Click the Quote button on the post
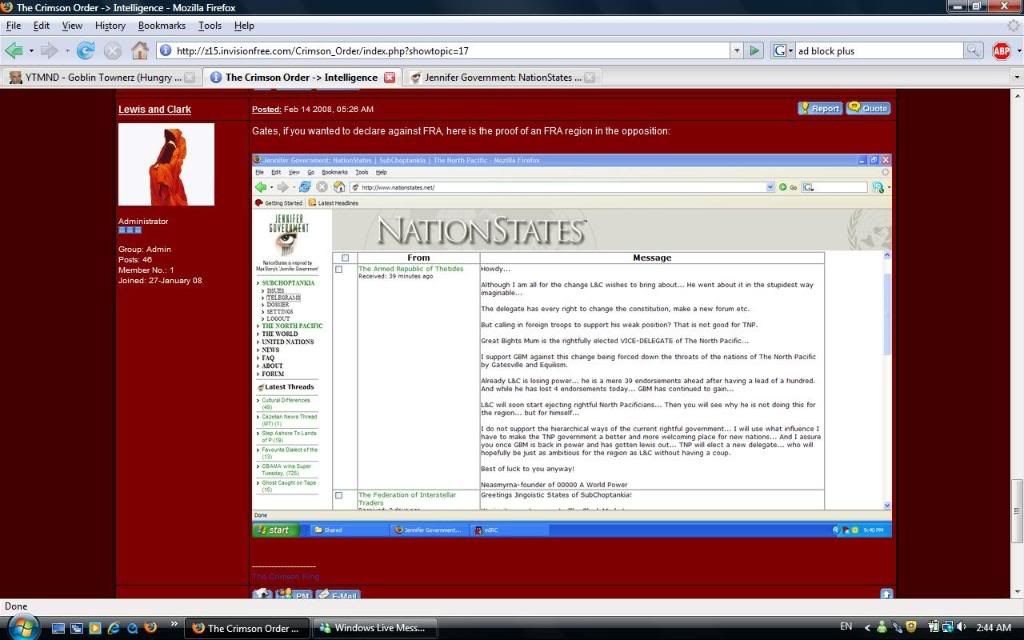The image size is (1024, 640). coord(868,108)
